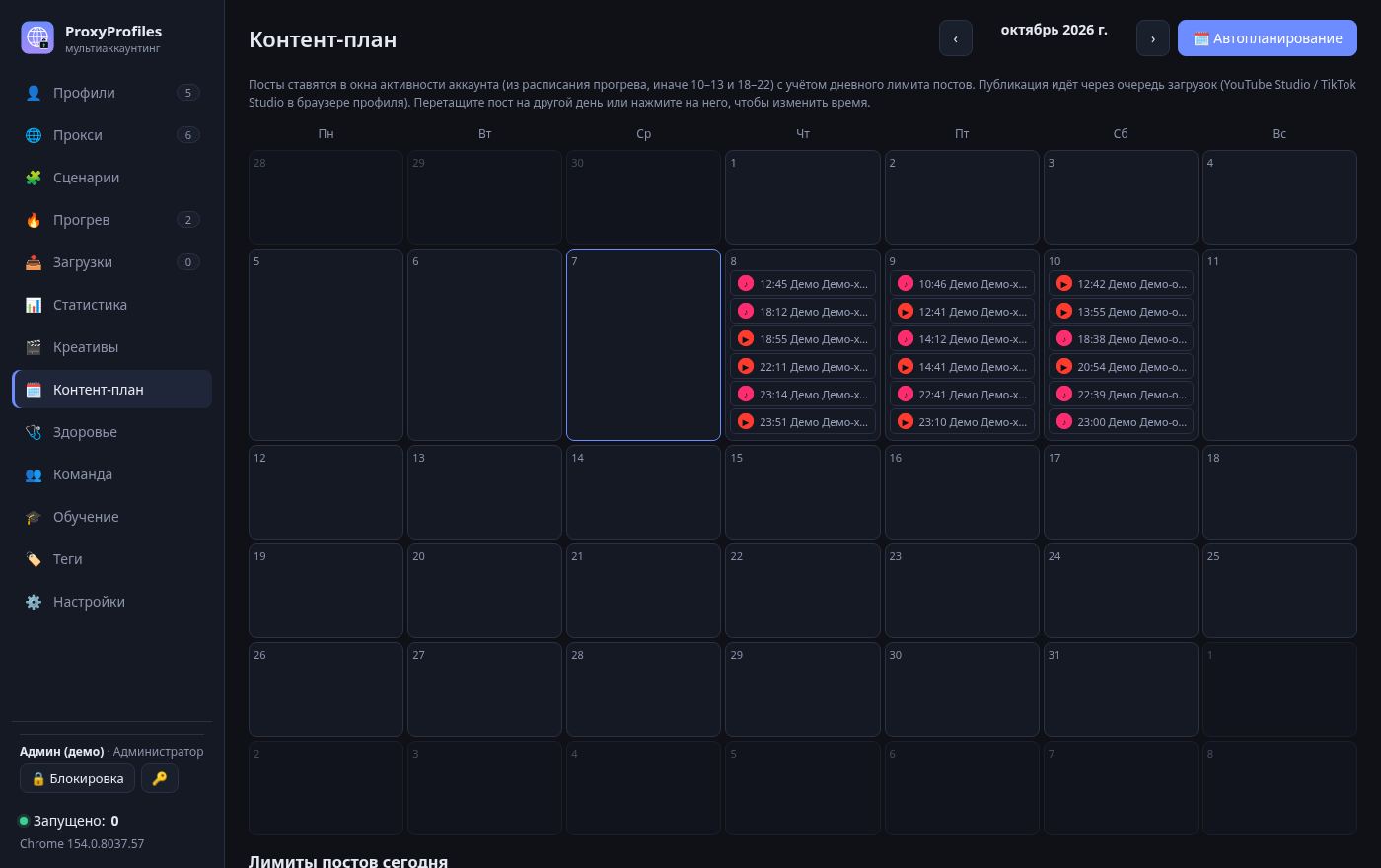
Task: Open the Профили section
Action: coord(111,93)
